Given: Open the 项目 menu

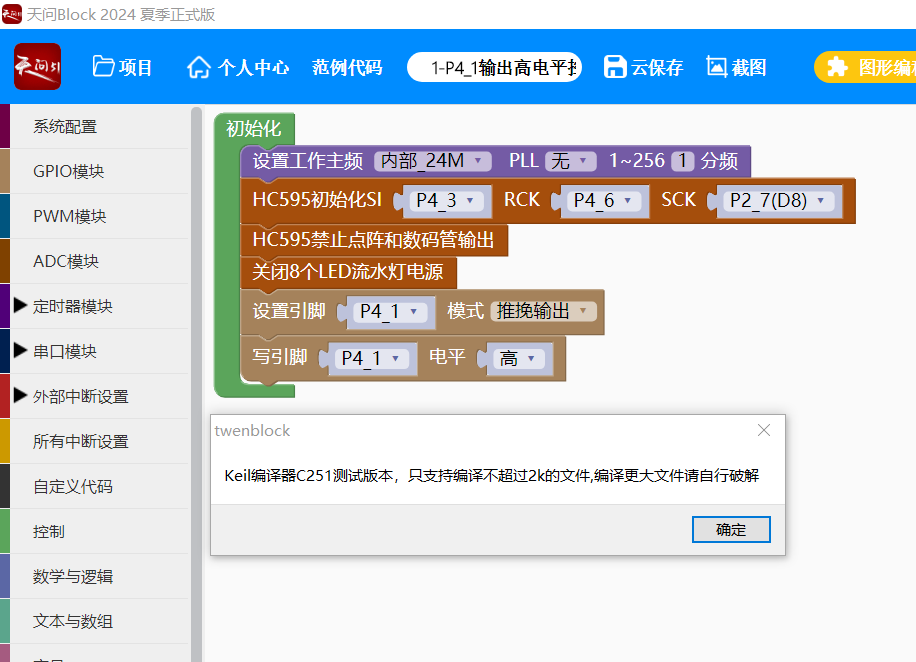Looking at the screenshot, I should [123, 67].
